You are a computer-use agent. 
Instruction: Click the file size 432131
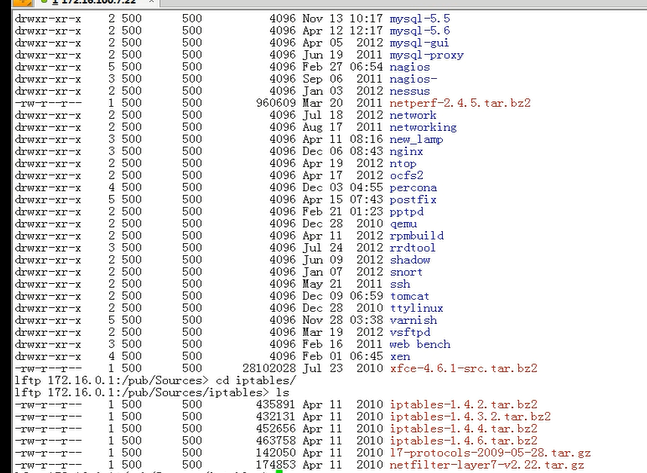(x=276, y=416)
